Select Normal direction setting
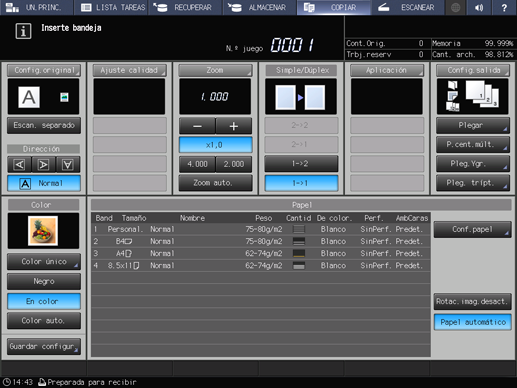Image resolution: width=517 pixels, height=388 pixels. click(x=44, y=183)
